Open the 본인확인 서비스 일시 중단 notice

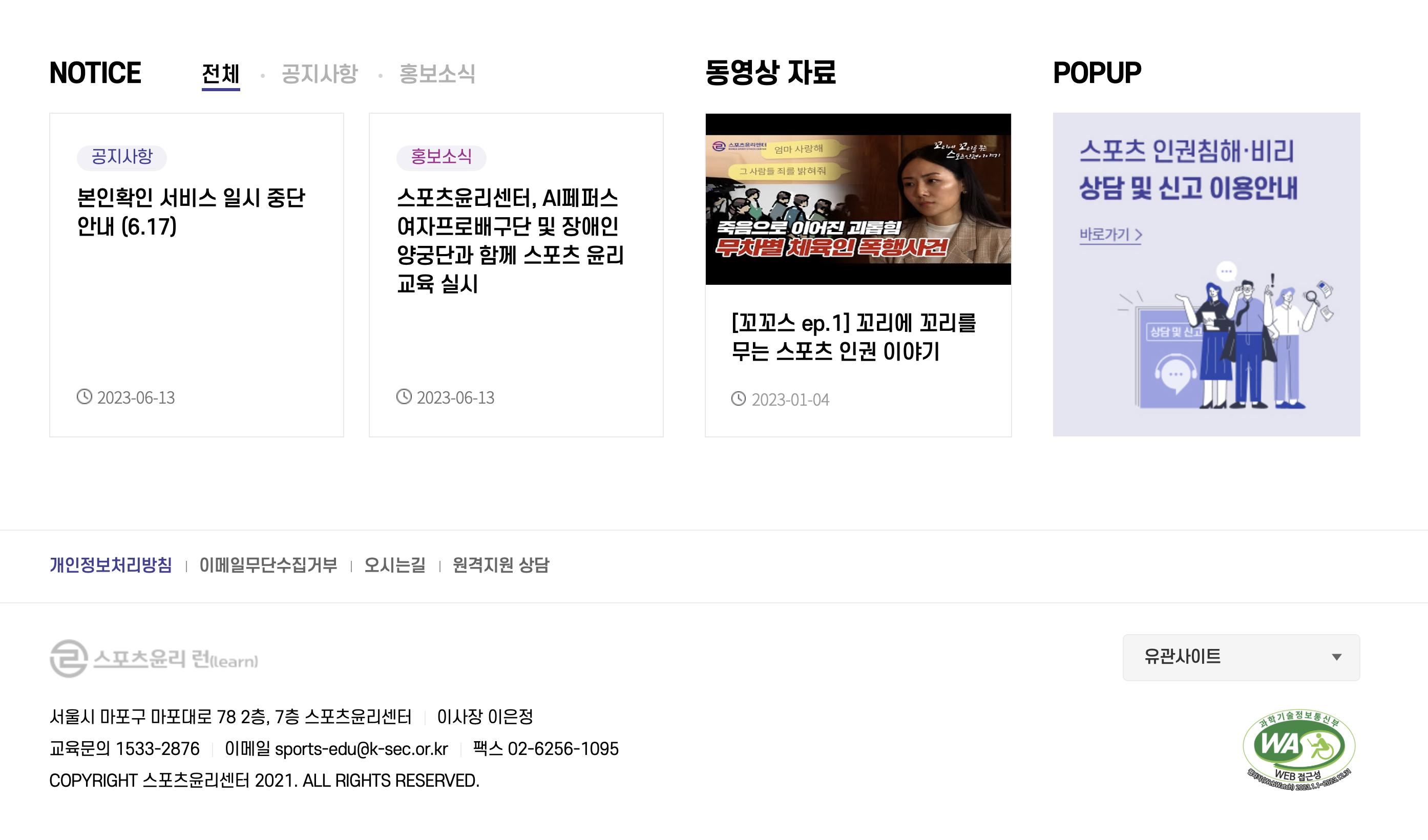point(191,212)
